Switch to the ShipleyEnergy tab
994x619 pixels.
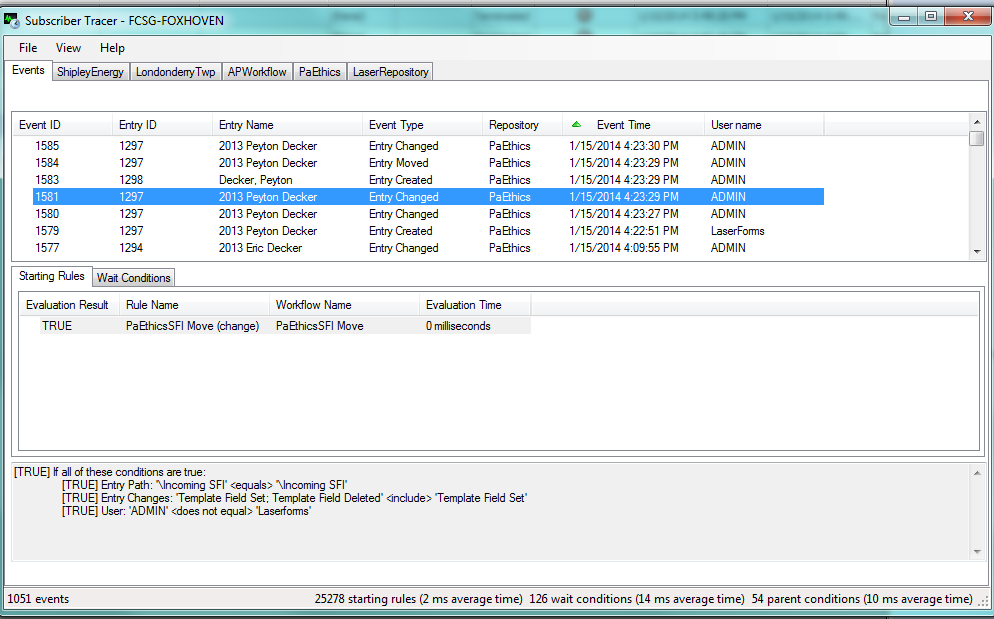[x=90, y=72]
